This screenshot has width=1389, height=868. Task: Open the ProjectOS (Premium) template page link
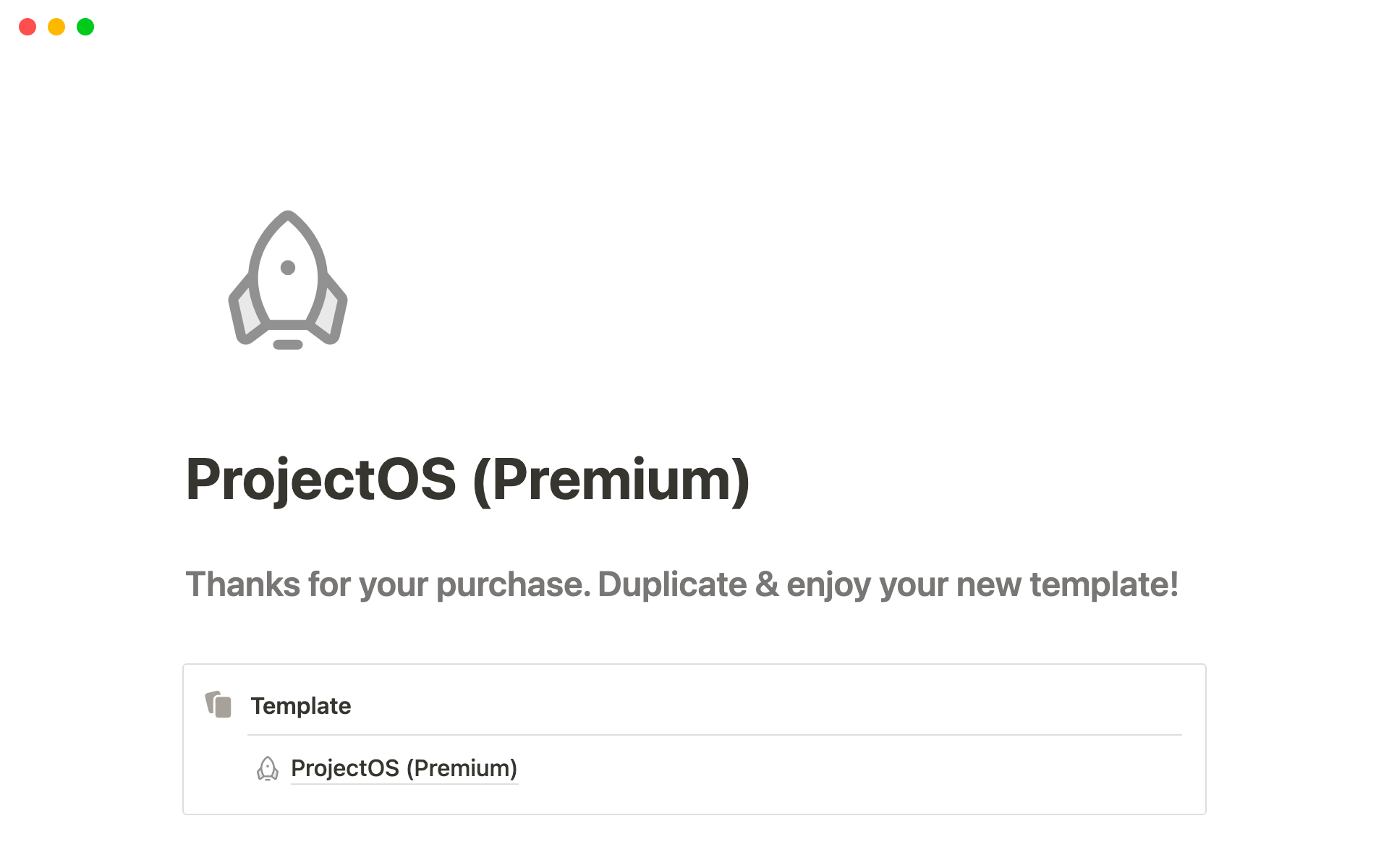pos(404,768)
